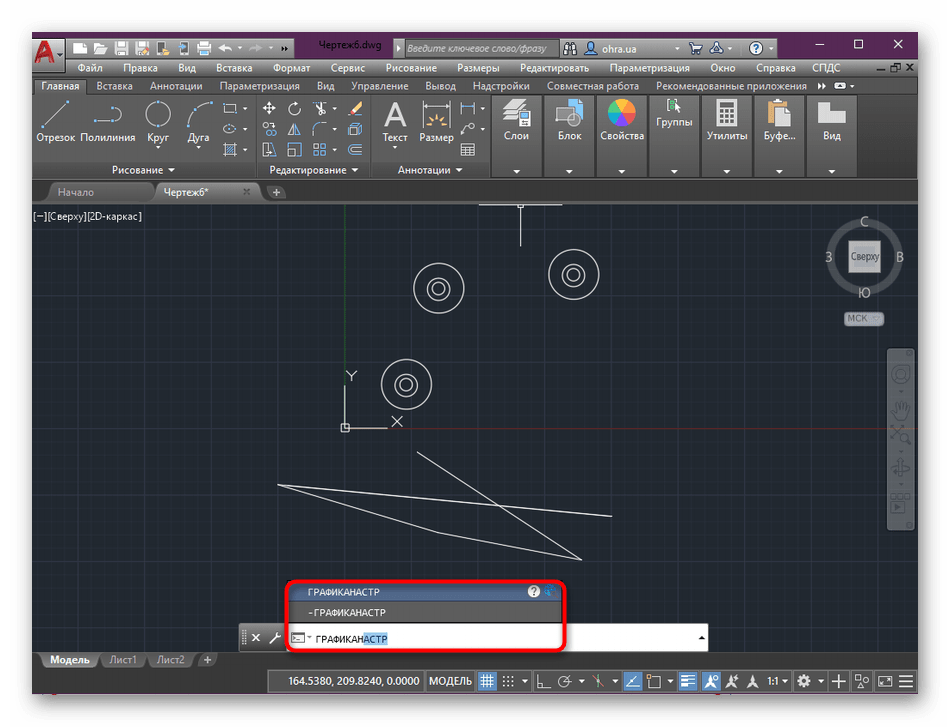
Task: Click the rectangle draw tool icon
Action: coord(230,109)
